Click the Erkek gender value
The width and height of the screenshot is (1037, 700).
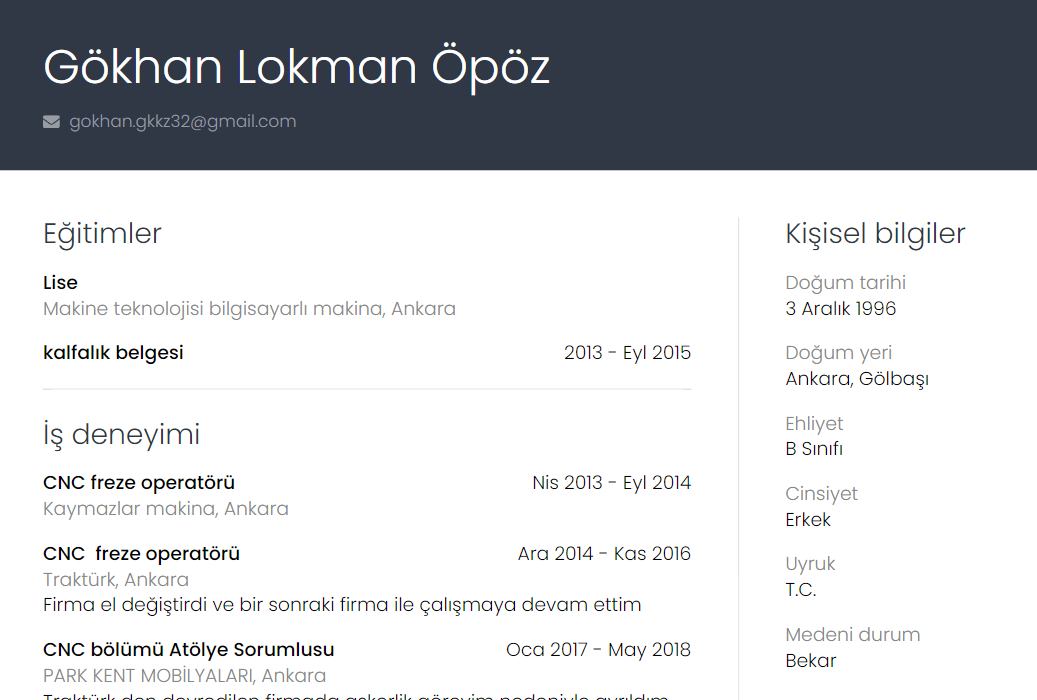(808, 520)
